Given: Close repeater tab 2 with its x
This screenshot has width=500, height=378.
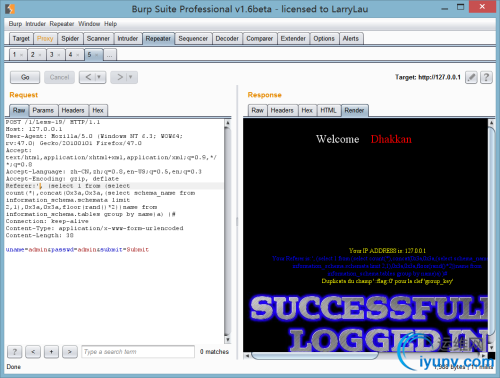Looking at the screenshot, I should (40, 55).
